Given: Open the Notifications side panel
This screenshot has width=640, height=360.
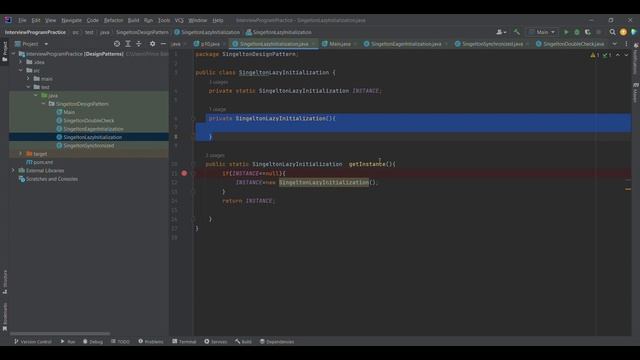Looking at the screenshot, I should pyautogui.click(x=636, y=58).
